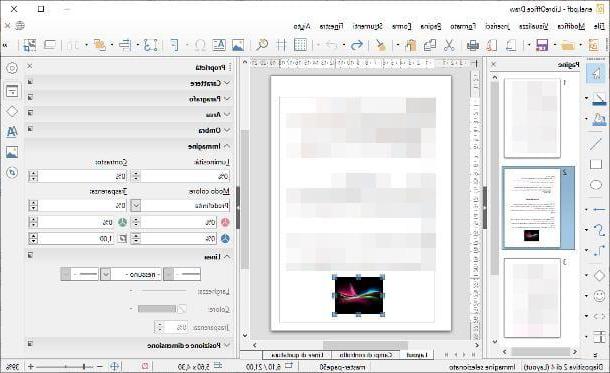Open the Strumenti menu
Viewport: 610px width, 373px height.
coord(368,26)
